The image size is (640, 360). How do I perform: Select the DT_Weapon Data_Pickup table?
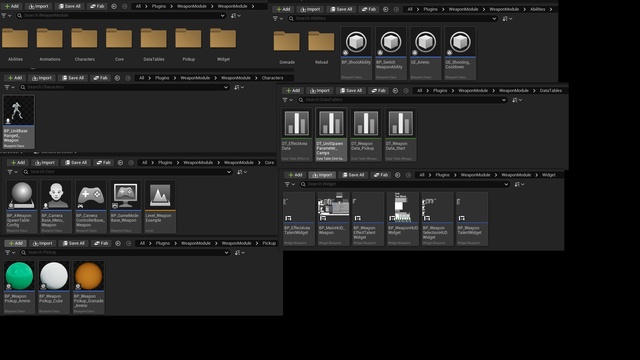366,134
